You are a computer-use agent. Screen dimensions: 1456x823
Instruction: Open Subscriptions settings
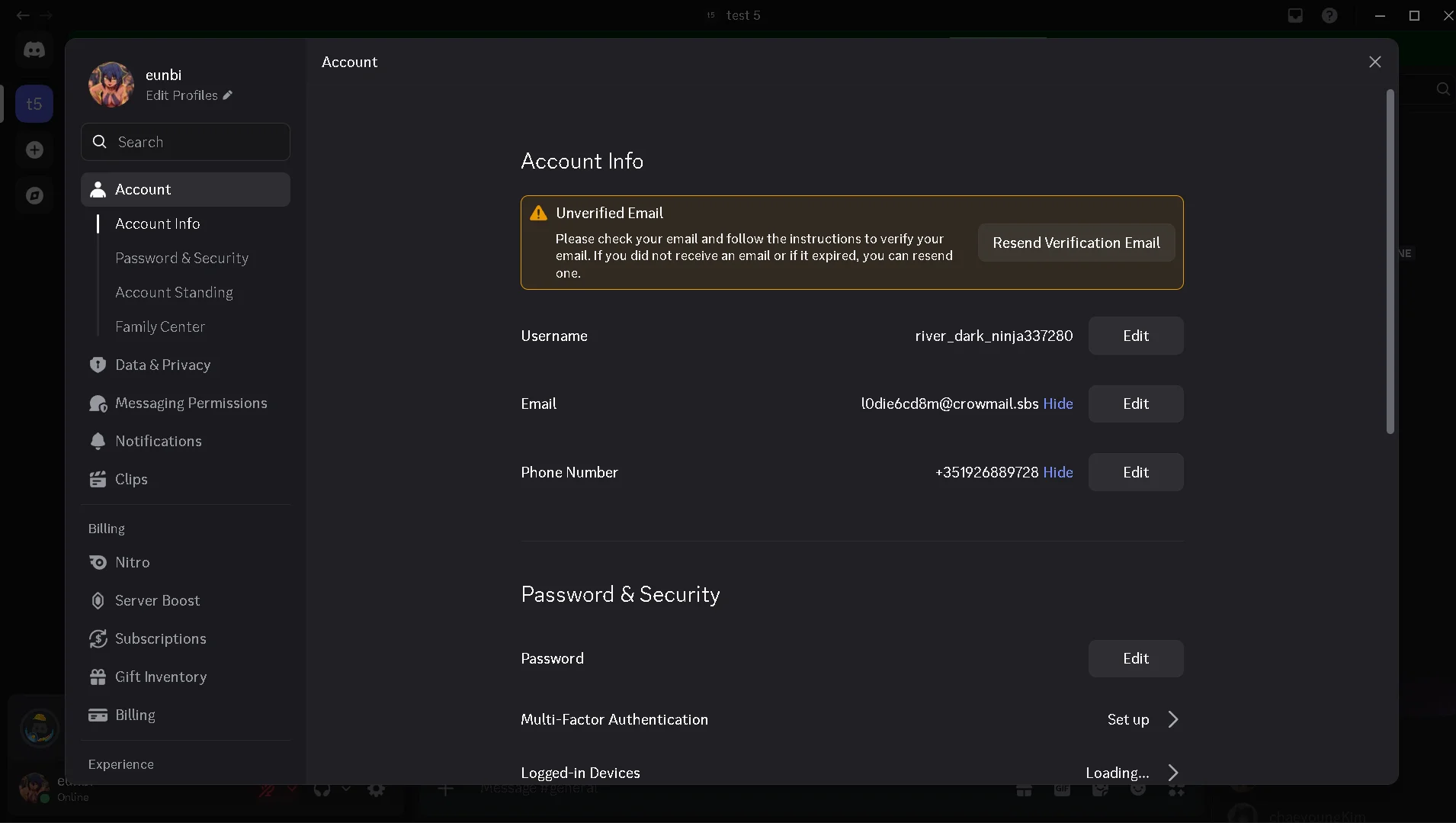(x=185, y=638)
